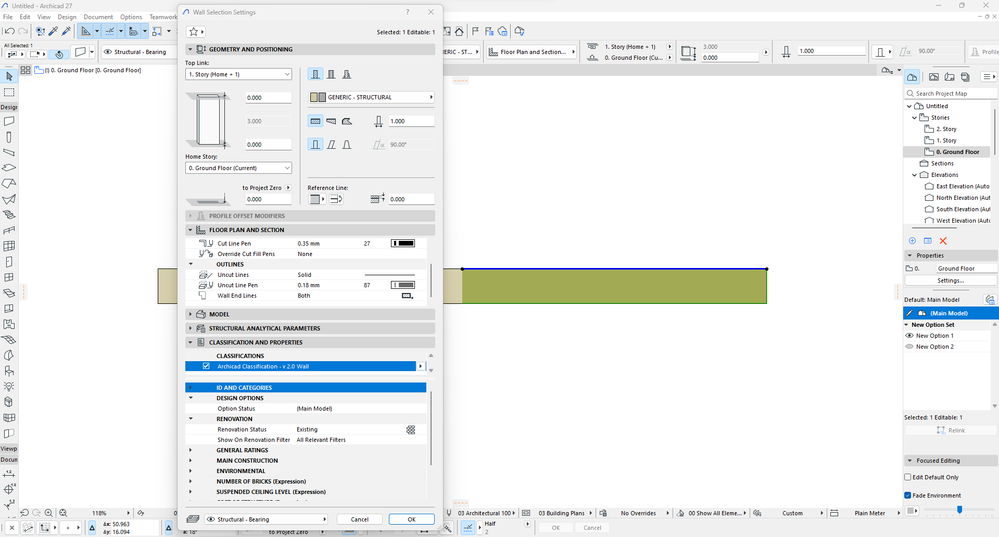Toggle visibility eye for New Option 1

coord(909,336)
